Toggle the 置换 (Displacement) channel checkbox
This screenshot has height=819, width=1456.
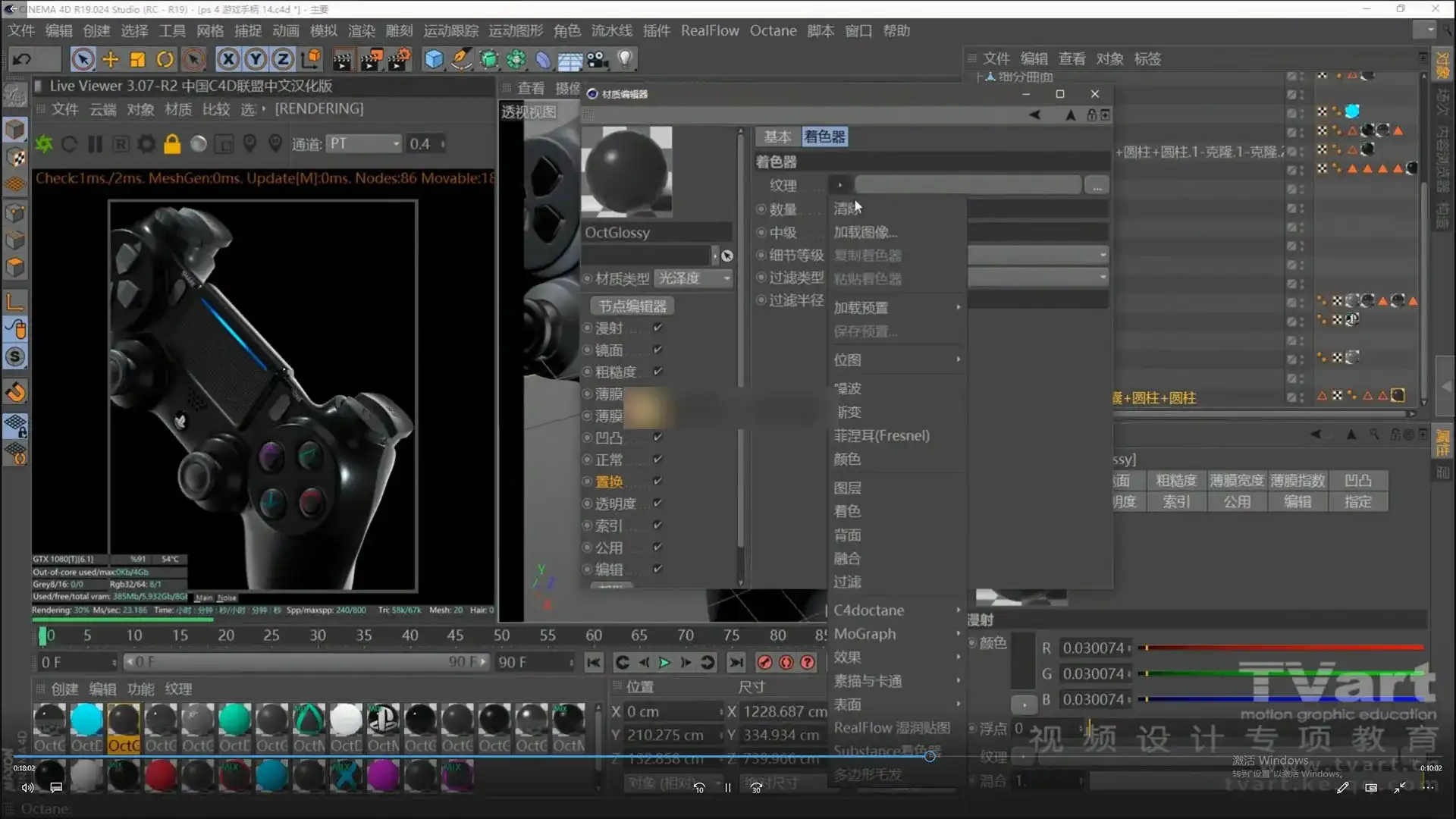pyautogui.click(x=657, y=481)
